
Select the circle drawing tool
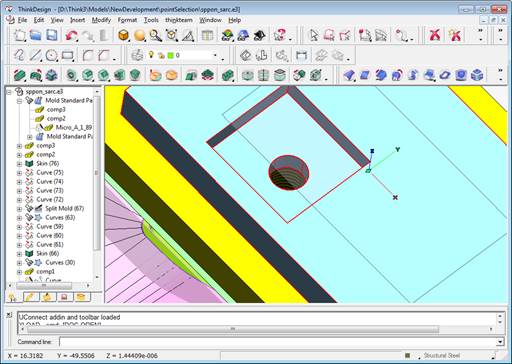(x=51, y=55)
